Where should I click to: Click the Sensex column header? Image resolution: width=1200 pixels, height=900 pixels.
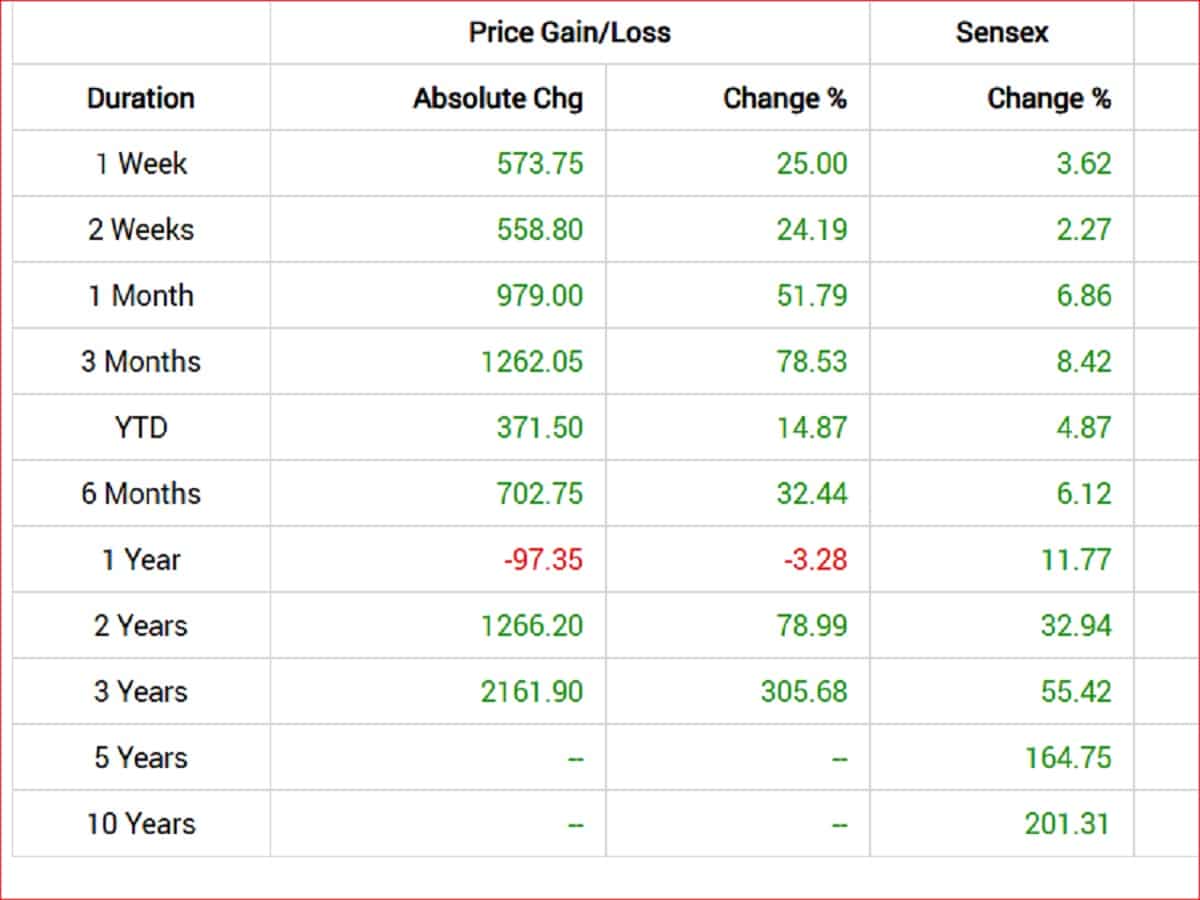pos(1001,32)
